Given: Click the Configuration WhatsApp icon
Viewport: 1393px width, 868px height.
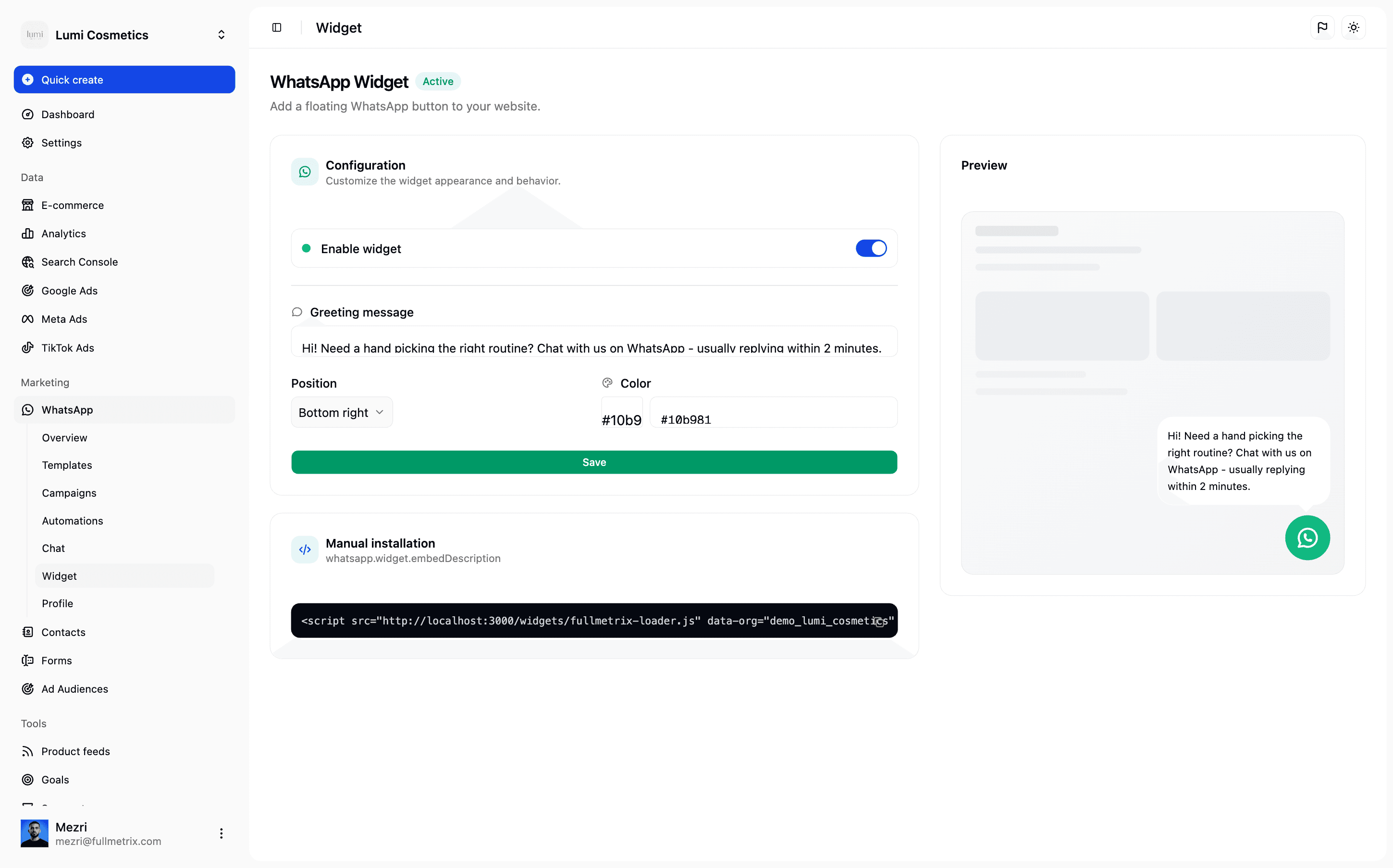Looking at the screenshot, I should (x=305, y=171).
